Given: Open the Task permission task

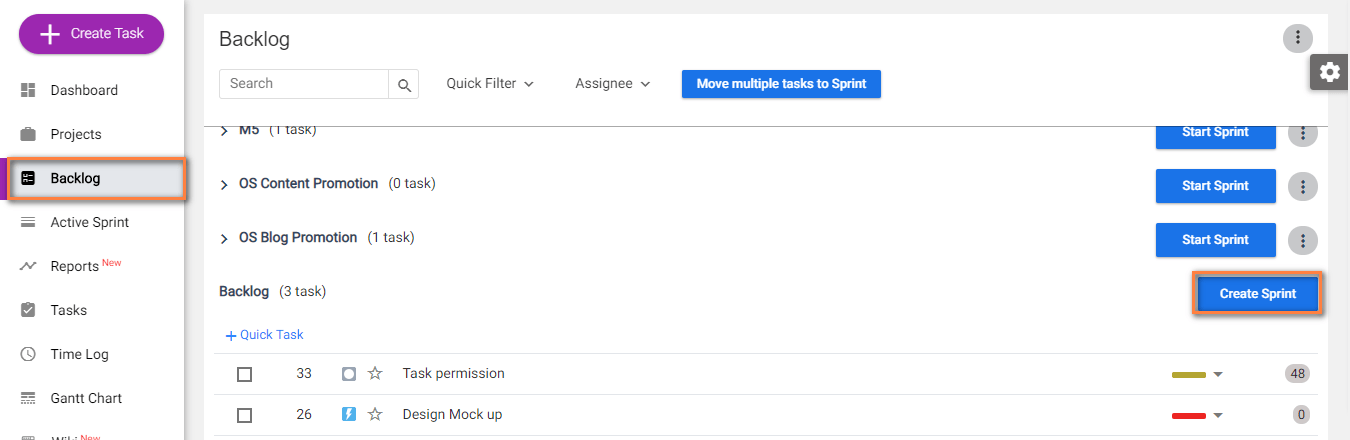Looking at the screenshot, I should (x=453, y=373).
